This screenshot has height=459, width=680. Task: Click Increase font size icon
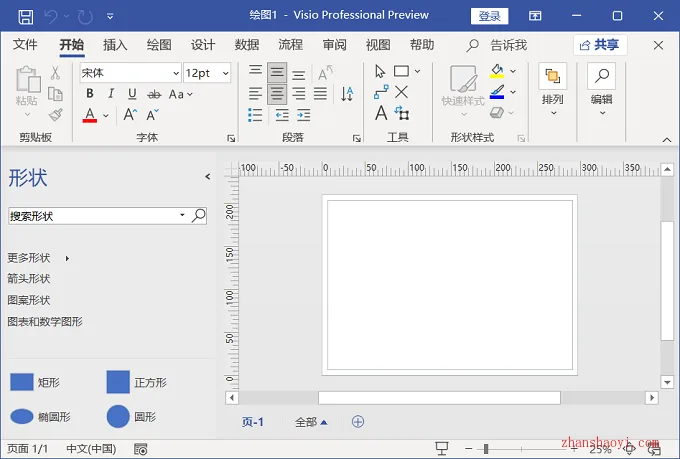[x=130, y=115]
